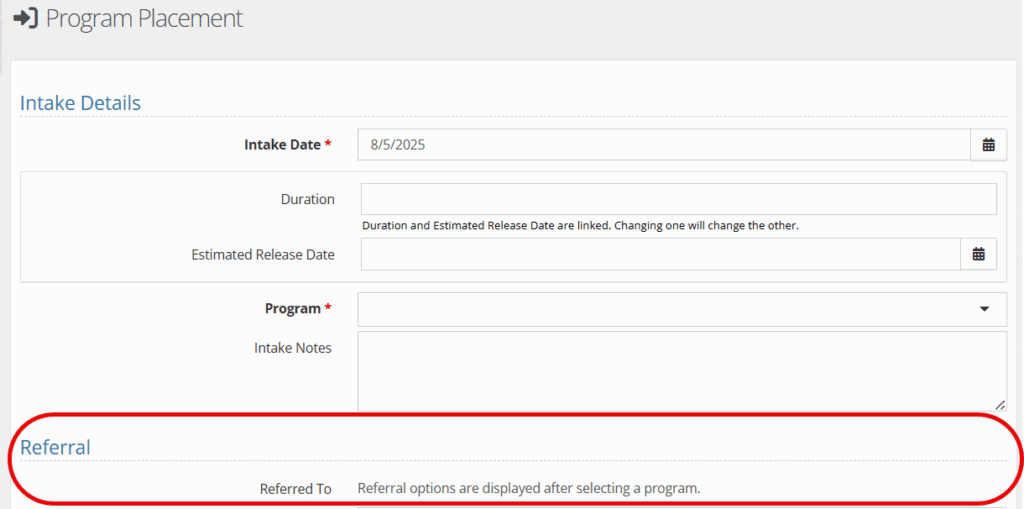Click the Estimated Release Date text field
This screenshot has height=509, width=1024.
(x=660, y=254)
